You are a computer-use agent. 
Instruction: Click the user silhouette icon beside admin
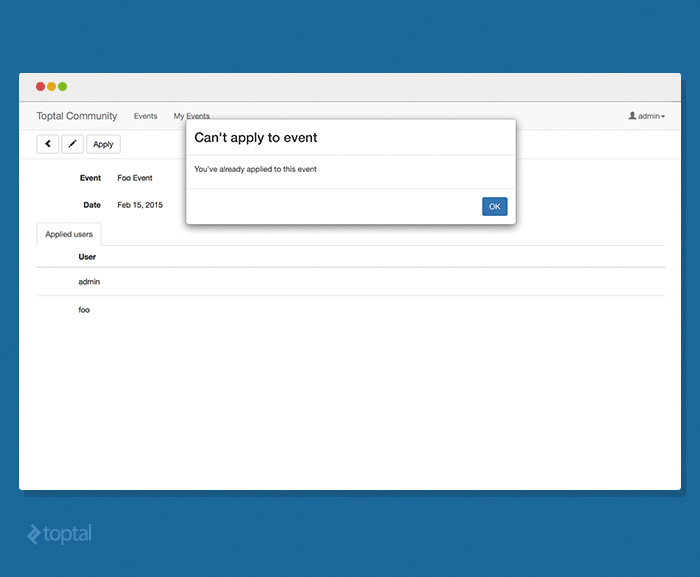point(632,116)
